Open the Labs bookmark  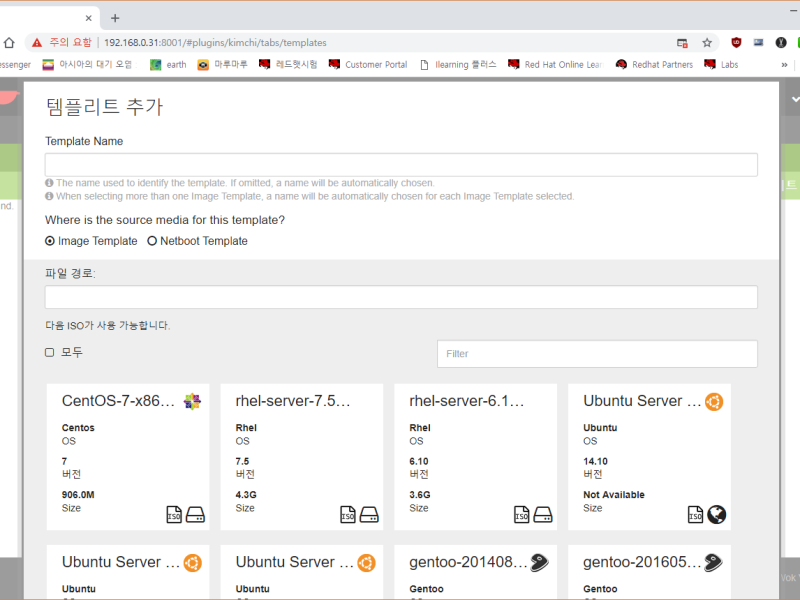point(721,65)
